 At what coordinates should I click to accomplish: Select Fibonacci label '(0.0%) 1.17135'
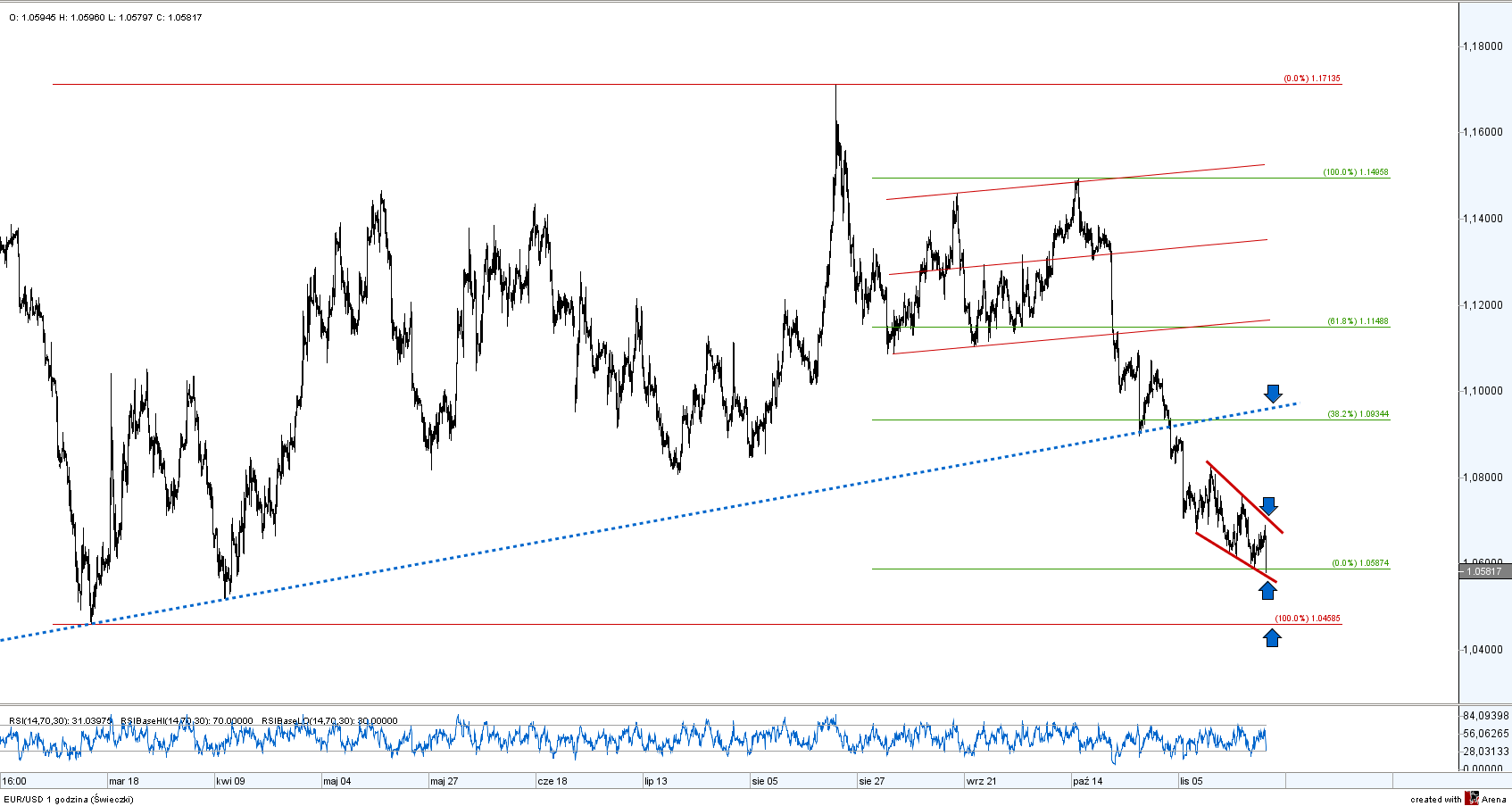click(x=1312, y=79)
